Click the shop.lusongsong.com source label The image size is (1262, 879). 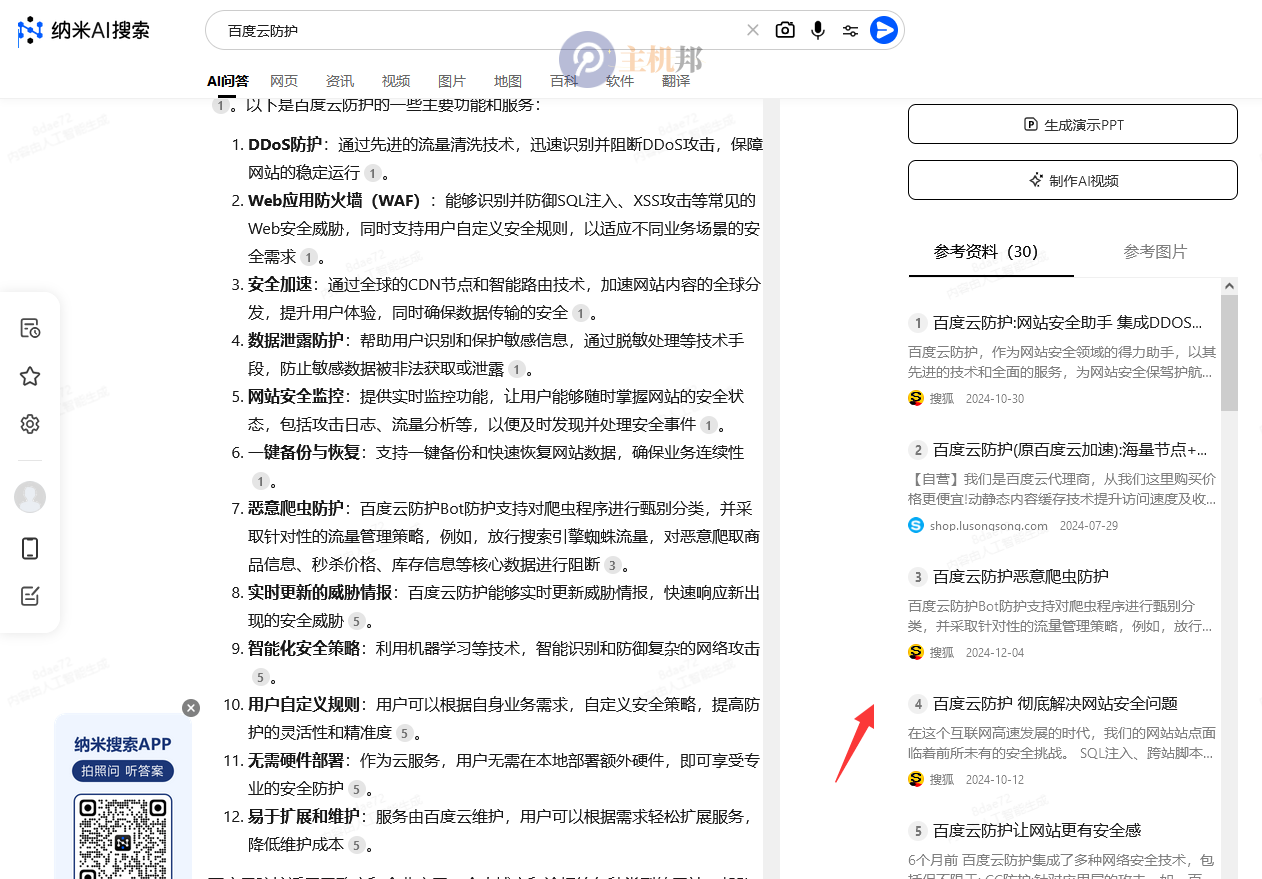(988, 526)
